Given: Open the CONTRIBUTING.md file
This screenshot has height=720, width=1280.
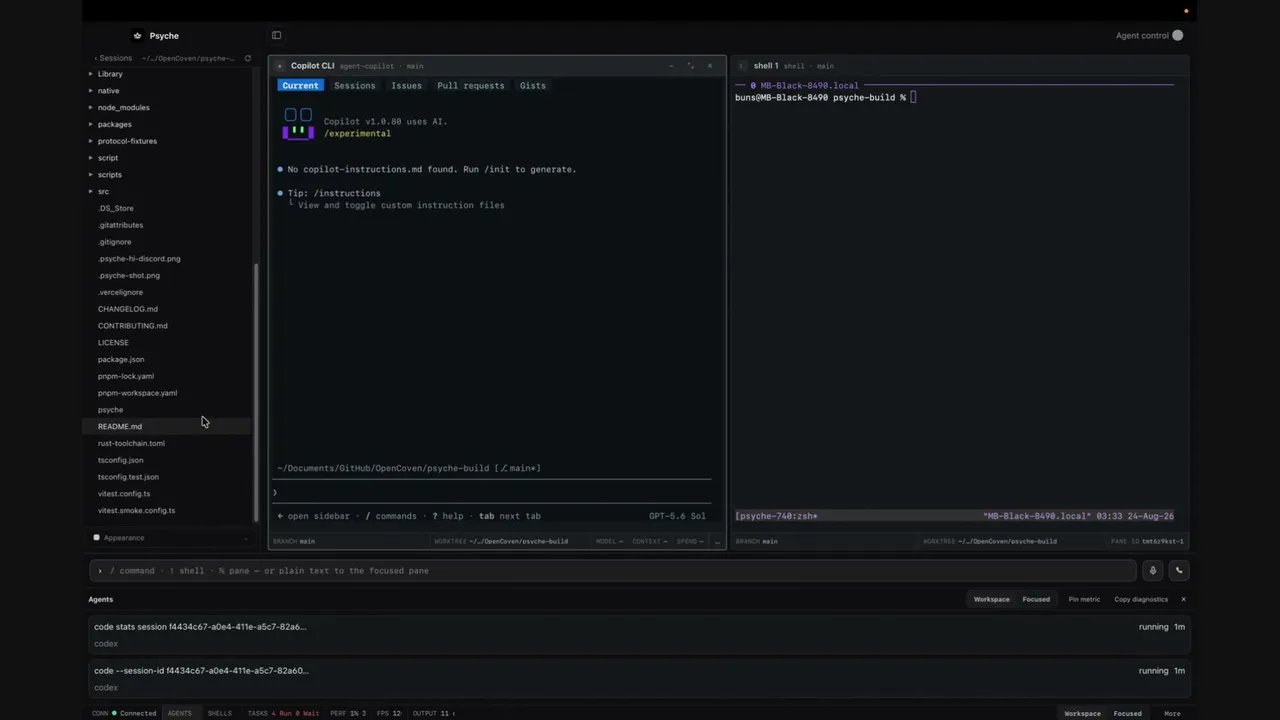Looking at the screenshot, I should [x=133, y=326].
